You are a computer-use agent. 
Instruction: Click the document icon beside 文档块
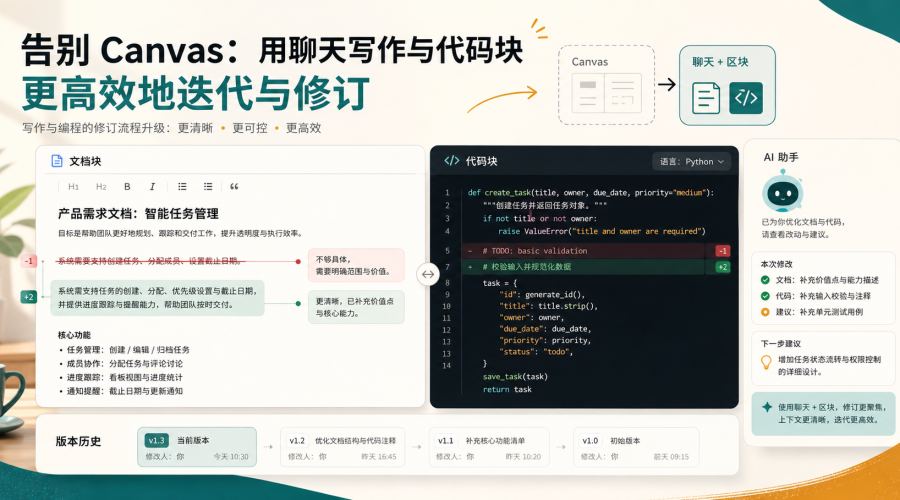57,161
